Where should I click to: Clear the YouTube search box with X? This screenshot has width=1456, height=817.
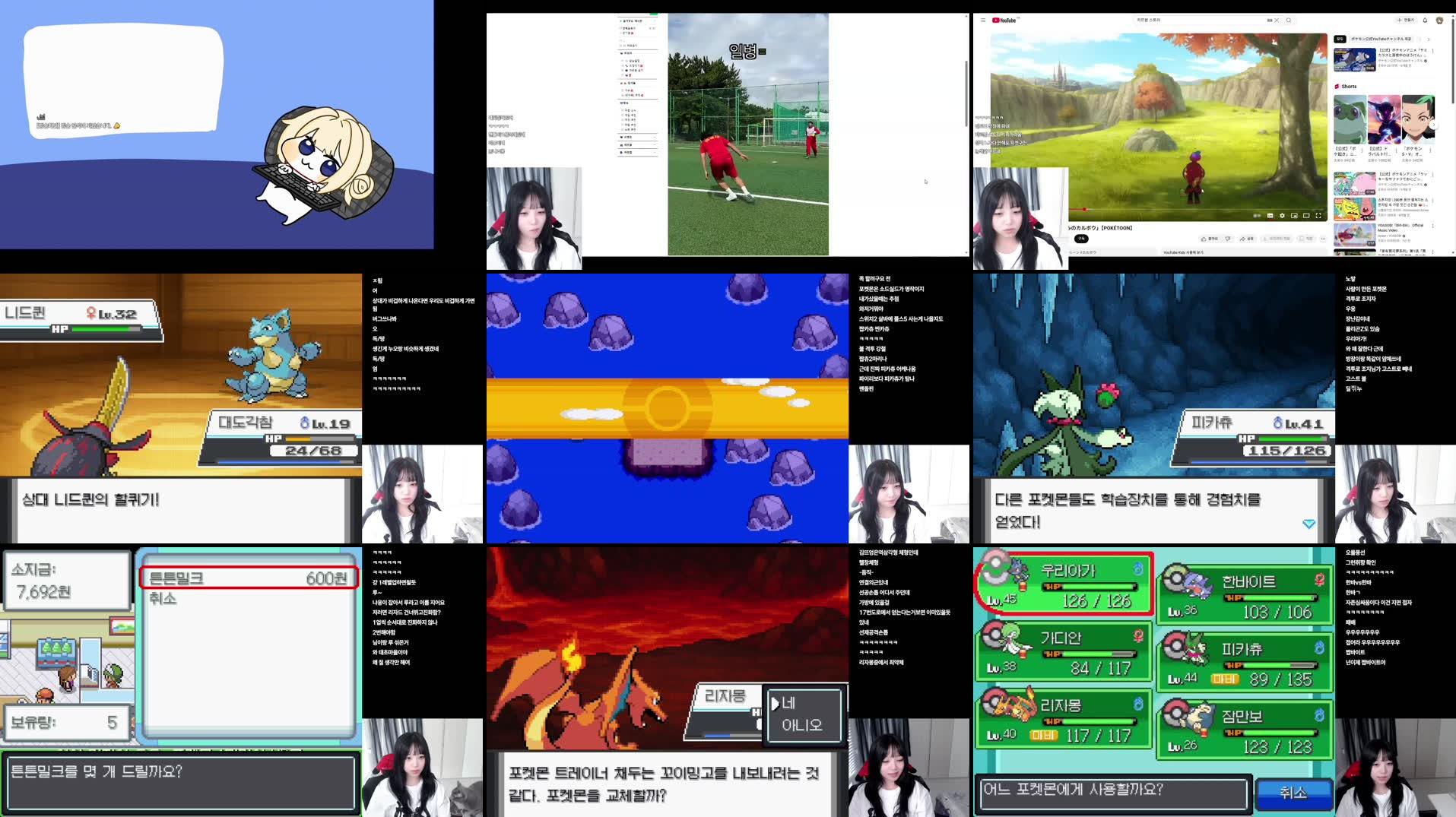(1277, 21)
